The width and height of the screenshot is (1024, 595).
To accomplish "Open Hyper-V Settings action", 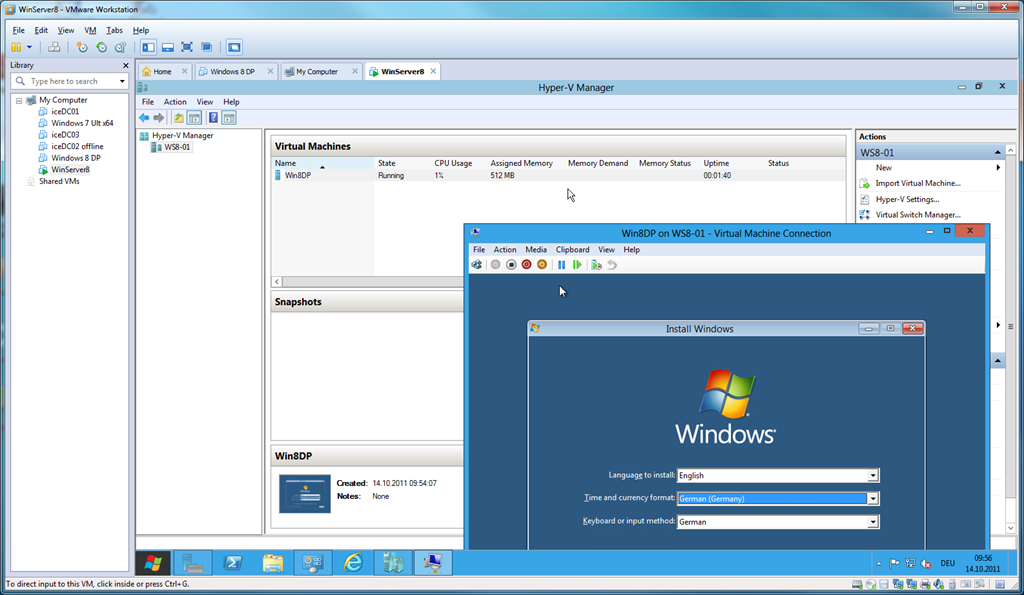I will [907, 200].
